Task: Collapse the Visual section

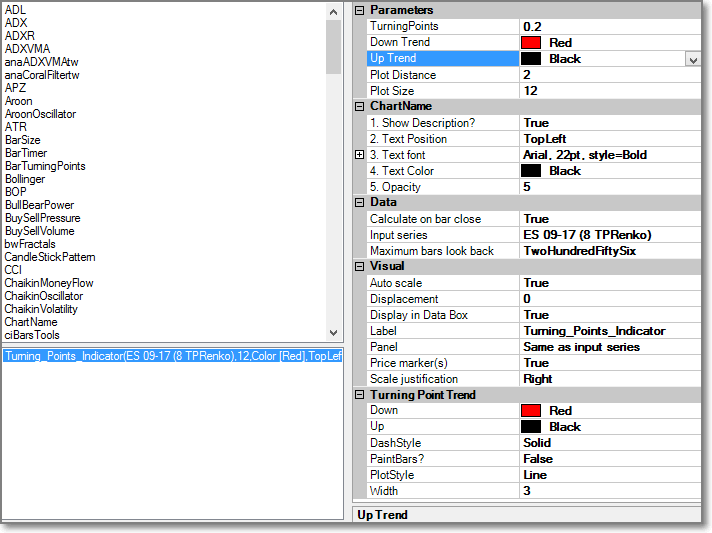Action: pyautogui.click(x=360, y=267)
